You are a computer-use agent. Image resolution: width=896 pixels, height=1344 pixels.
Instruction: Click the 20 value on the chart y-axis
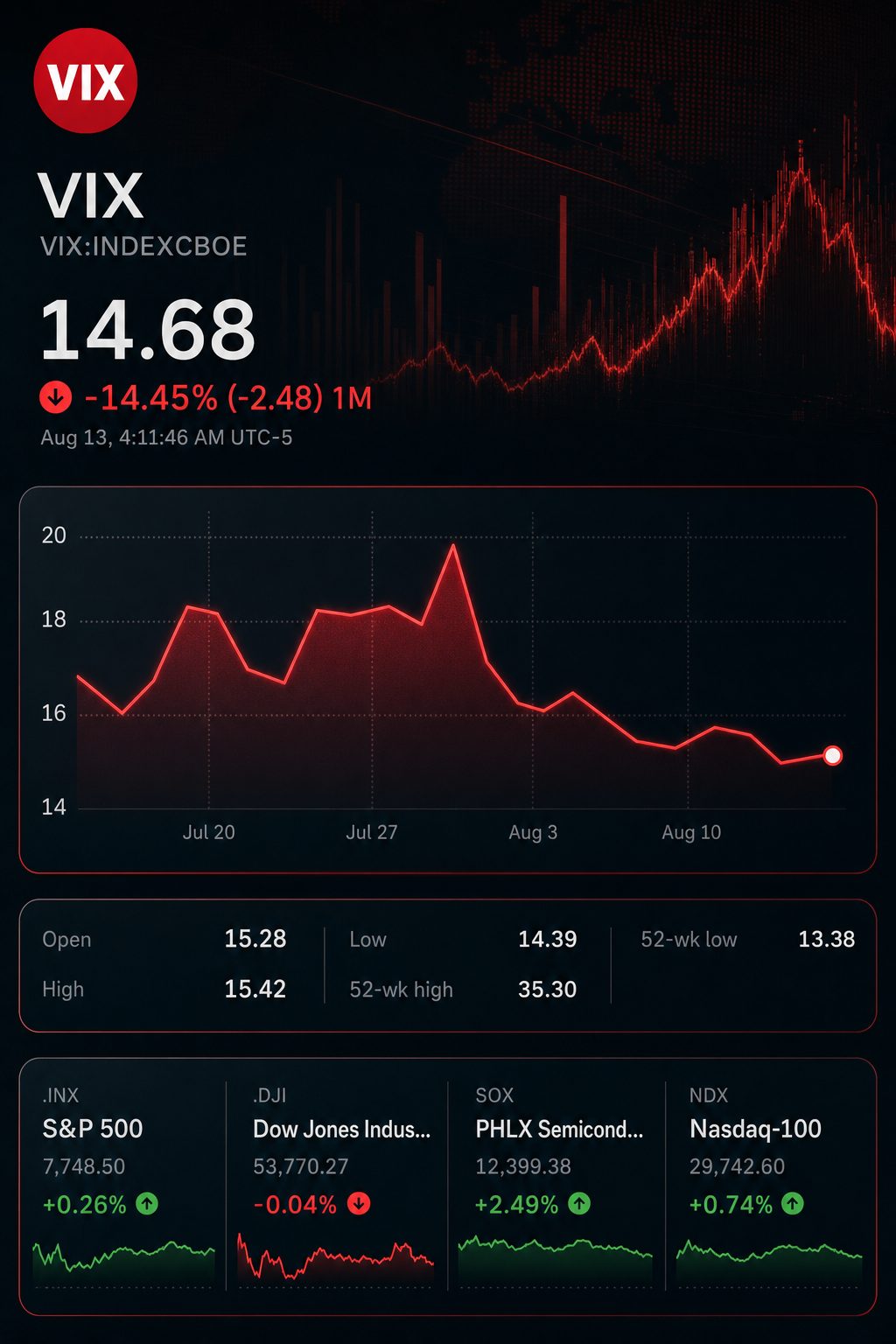click(x=54, y=535)
